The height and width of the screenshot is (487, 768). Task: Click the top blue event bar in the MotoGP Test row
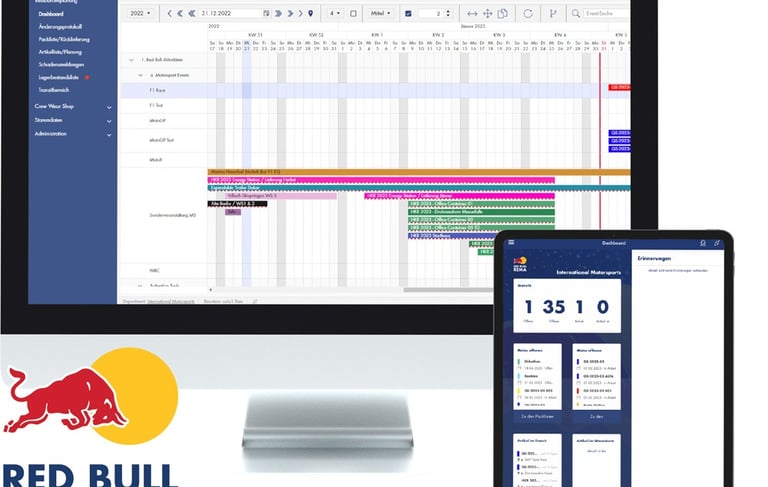[x=619, y=133]
